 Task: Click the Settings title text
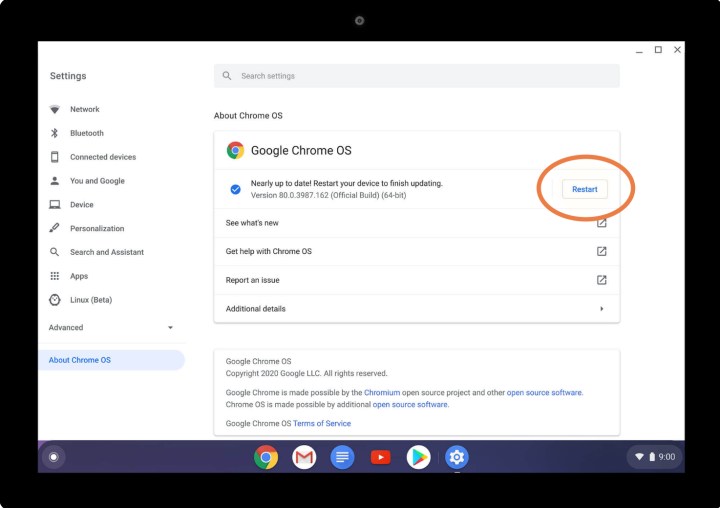tap(68, 76)
